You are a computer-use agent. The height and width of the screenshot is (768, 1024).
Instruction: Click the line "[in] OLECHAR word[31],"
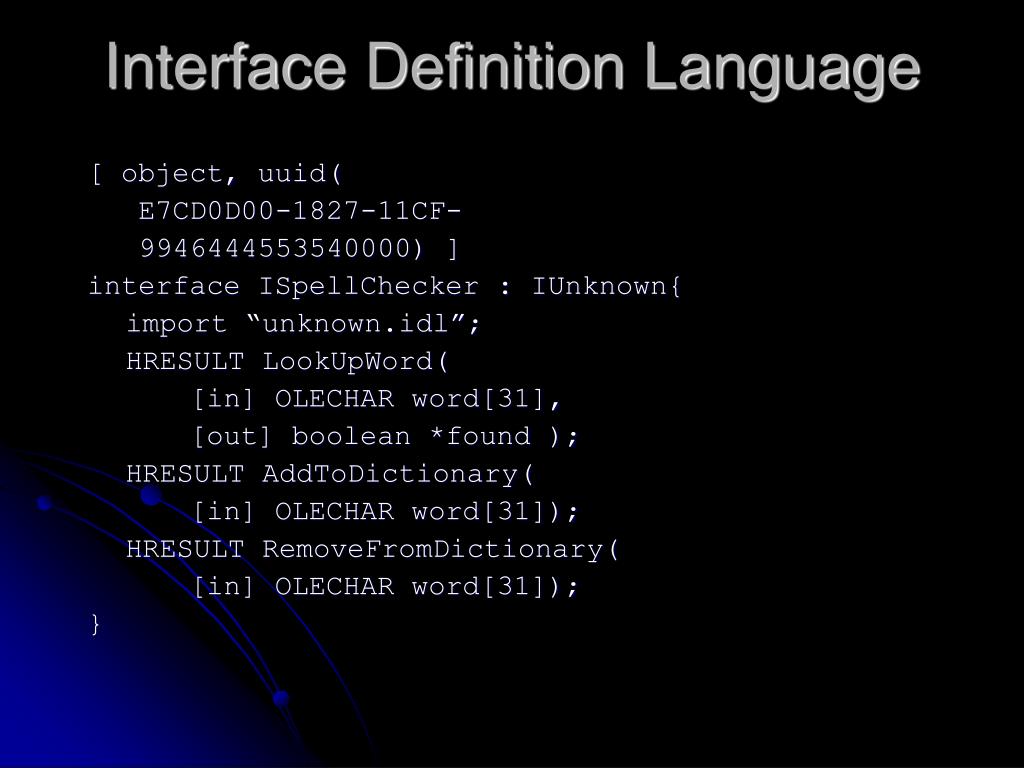coord(377,398)
